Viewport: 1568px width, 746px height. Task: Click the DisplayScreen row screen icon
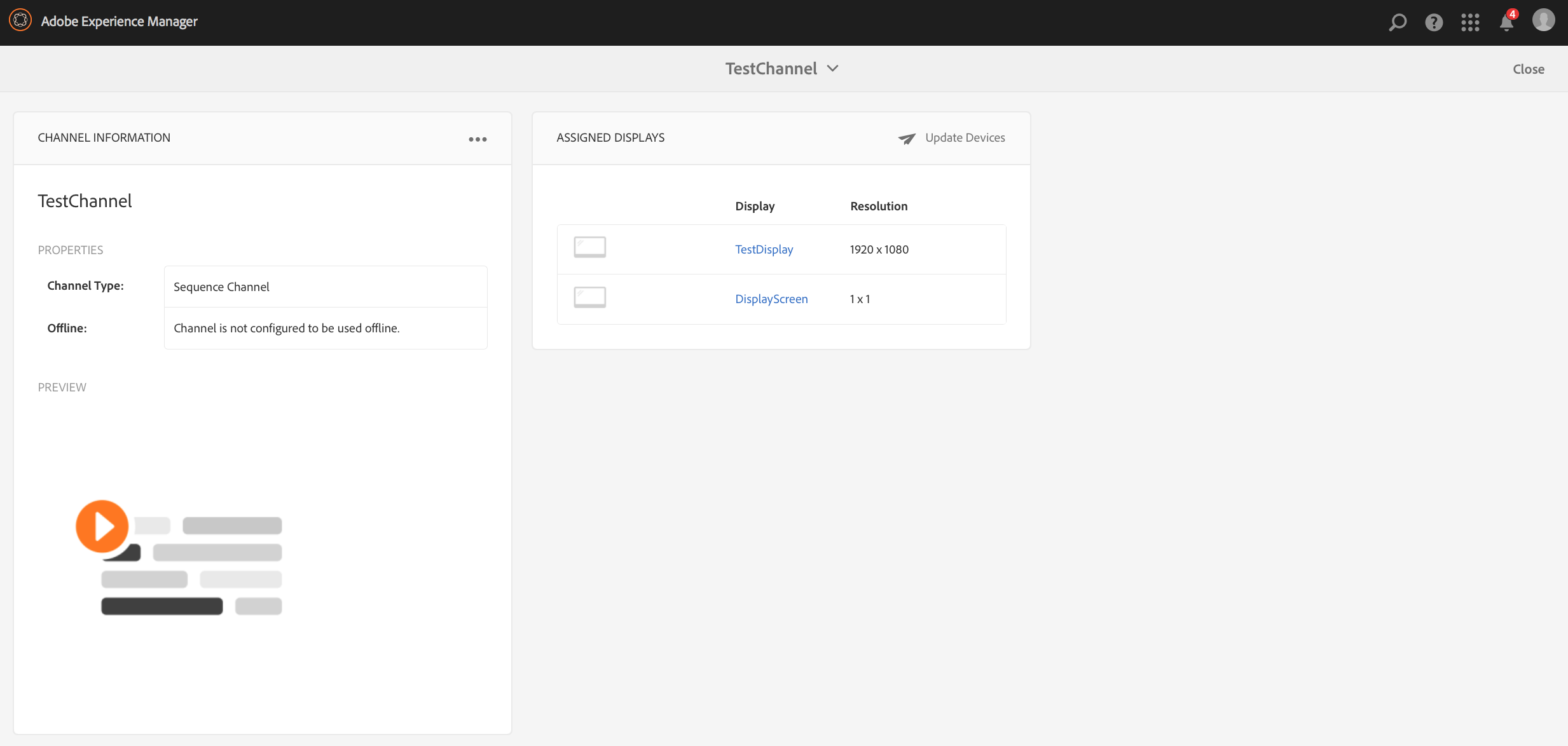tap(589, 297)
